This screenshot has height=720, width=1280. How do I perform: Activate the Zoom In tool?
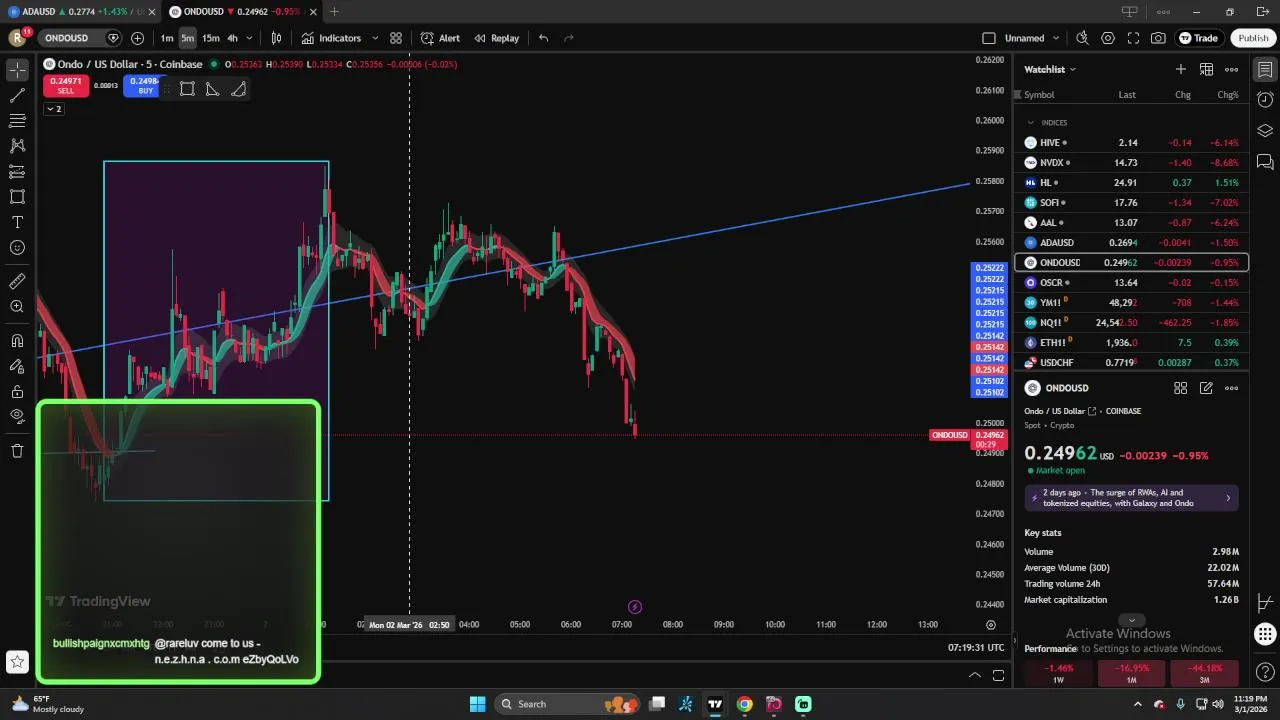(17, 307)
